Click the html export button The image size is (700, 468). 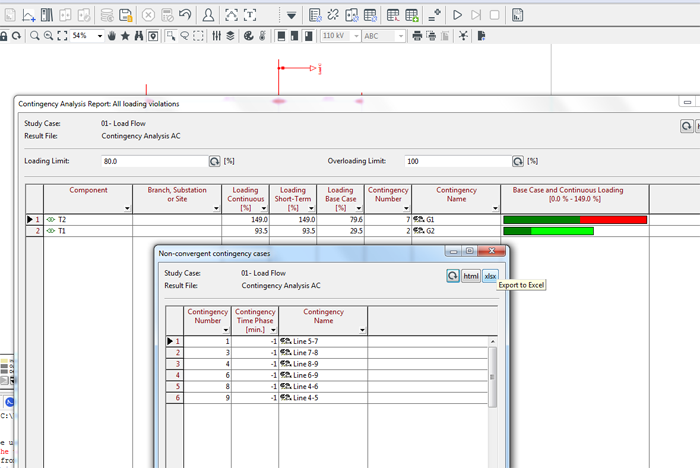click(x=470, y=276)
